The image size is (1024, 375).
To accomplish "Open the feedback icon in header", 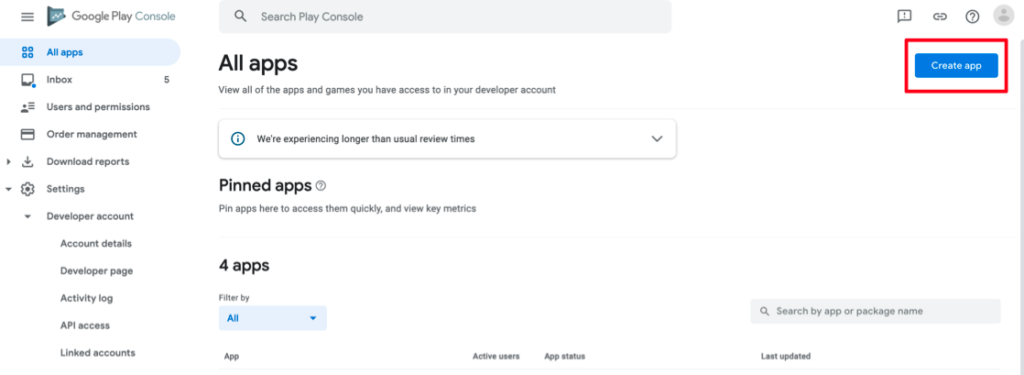I will pyautogui.click(x=904, y=16).
